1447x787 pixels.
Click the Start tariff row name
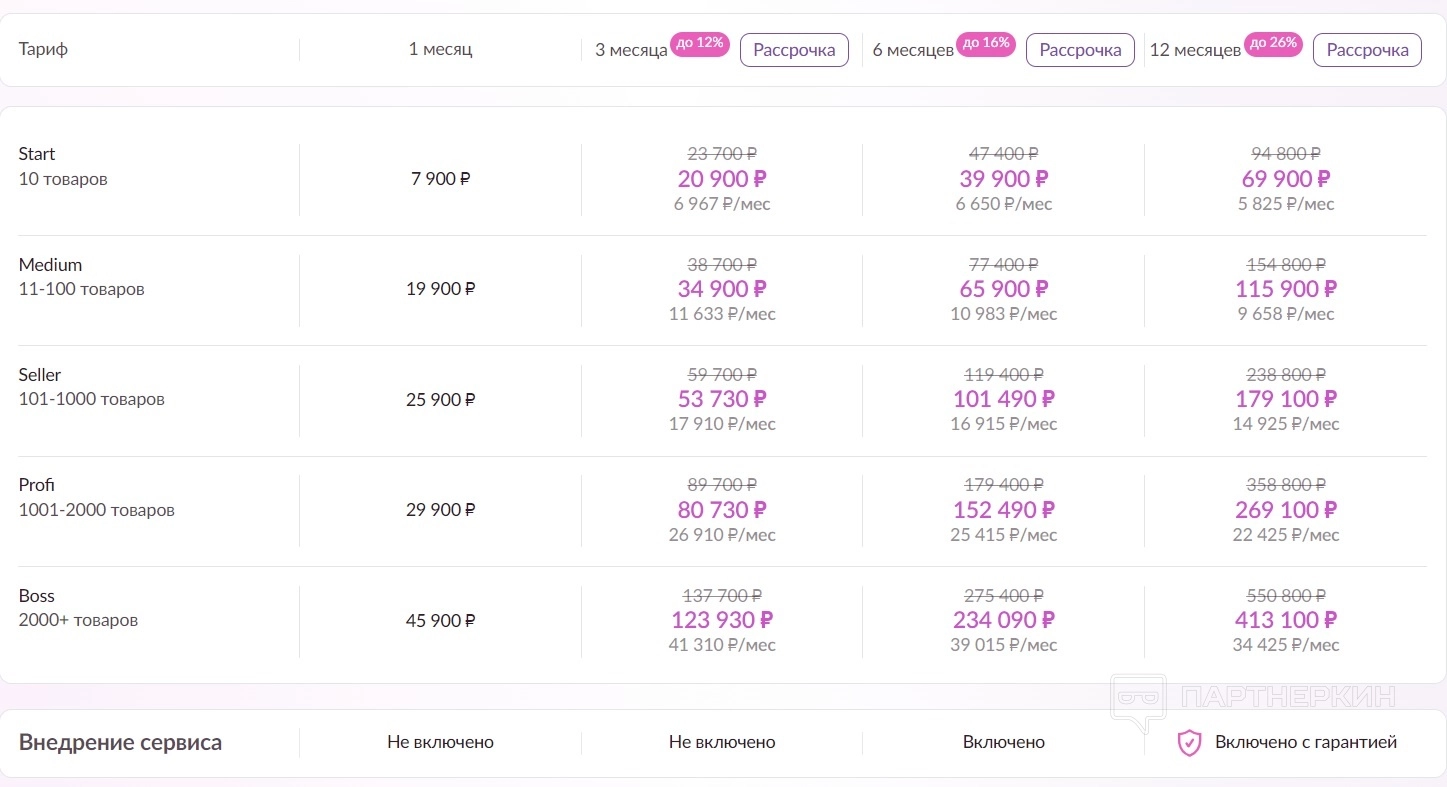[x=37, y=154]
